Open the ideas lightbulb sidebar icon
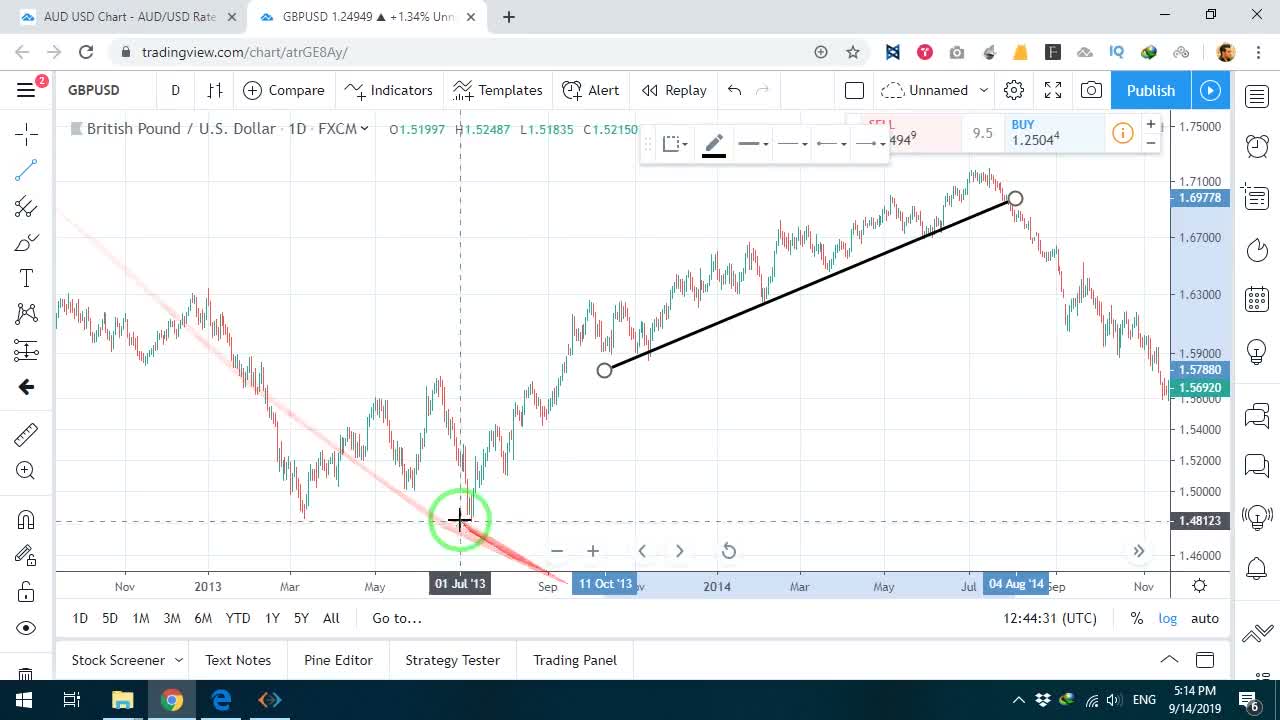Viewport: 1280px width, 720px height. 1257,351
